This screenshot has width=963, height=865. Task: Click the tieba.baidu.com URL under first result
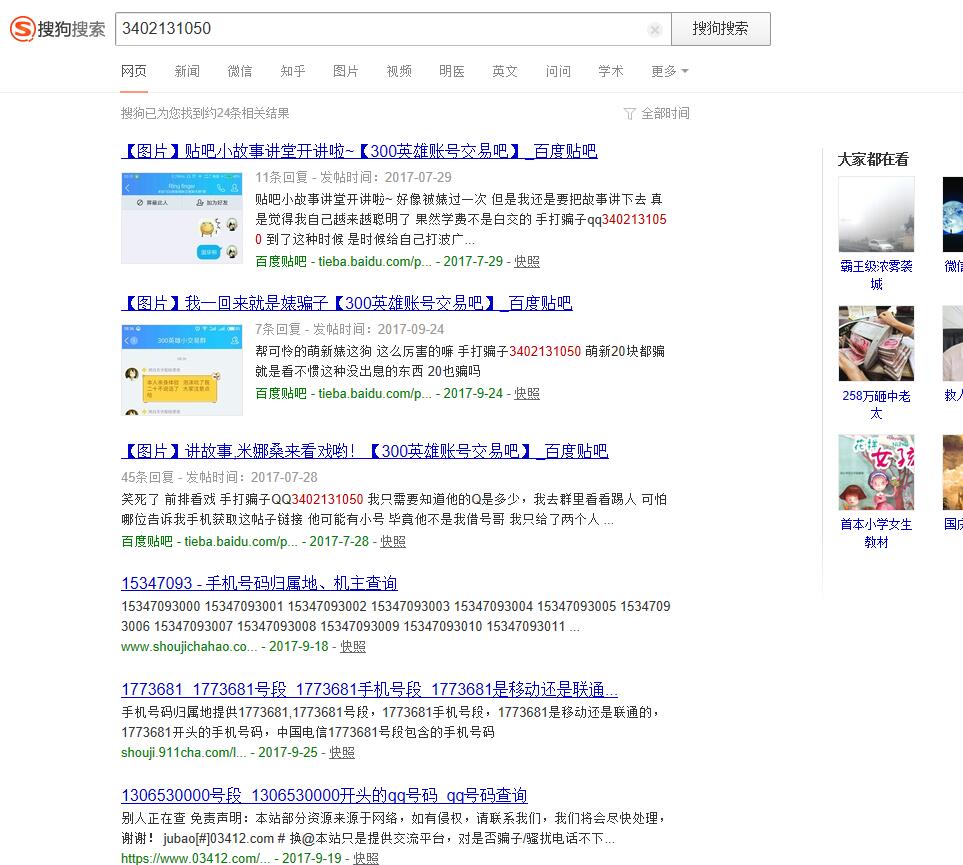[375, 262]
